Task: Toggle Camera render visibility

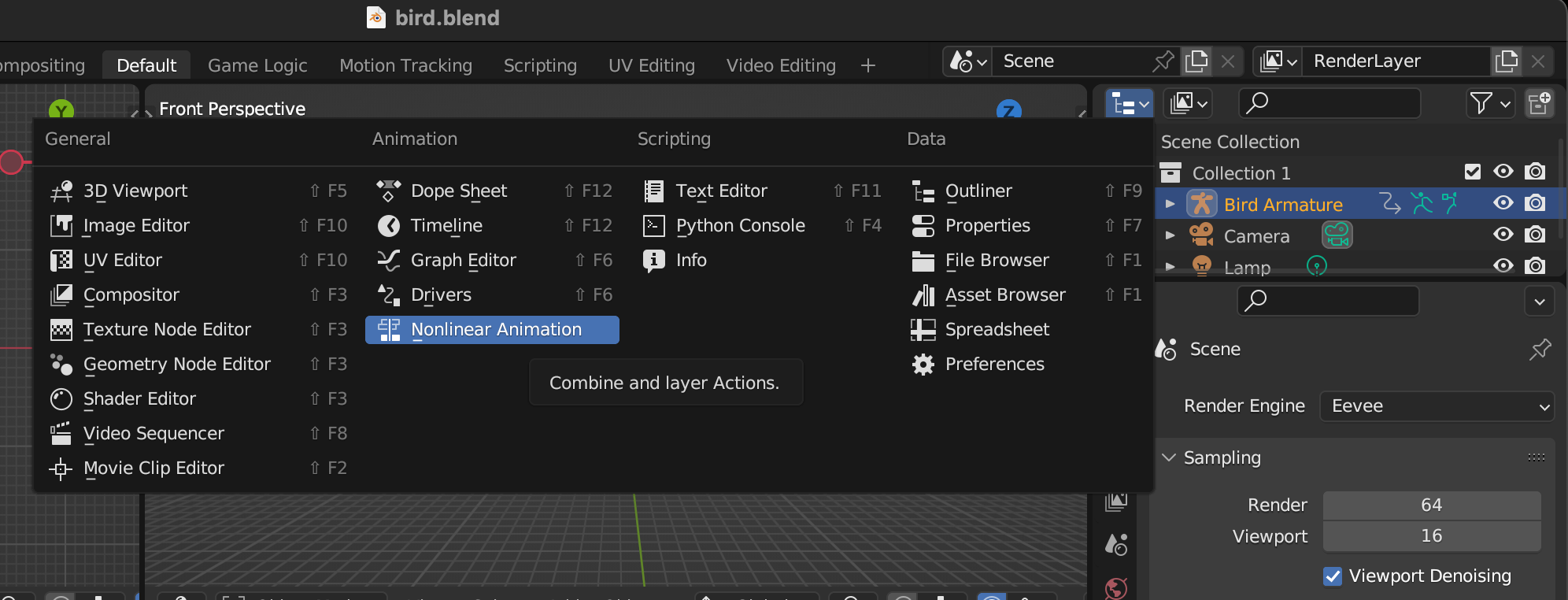Action: click(x=1535, y=235)
